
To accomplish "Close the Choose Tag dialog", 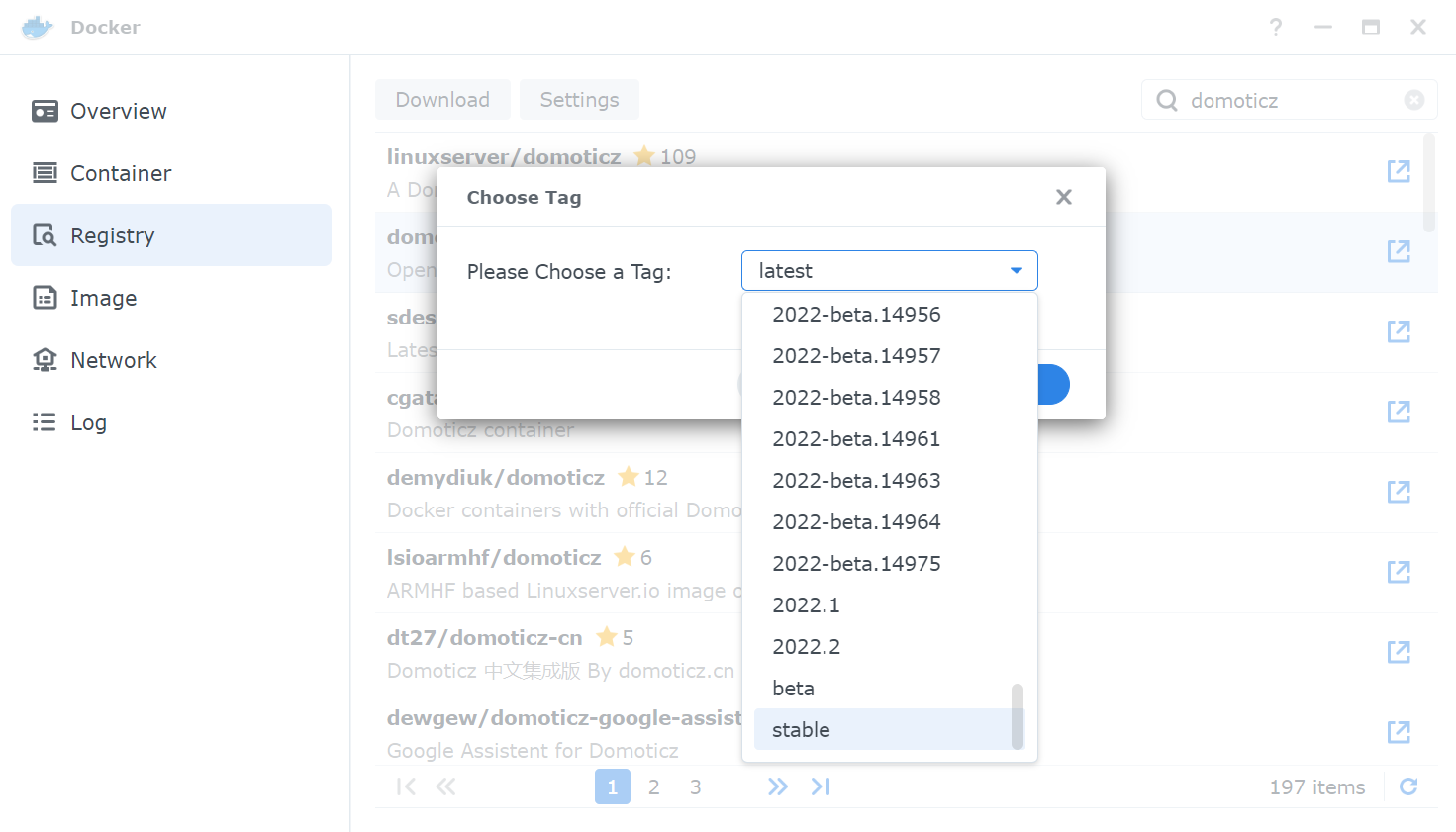I will 1064,197.
